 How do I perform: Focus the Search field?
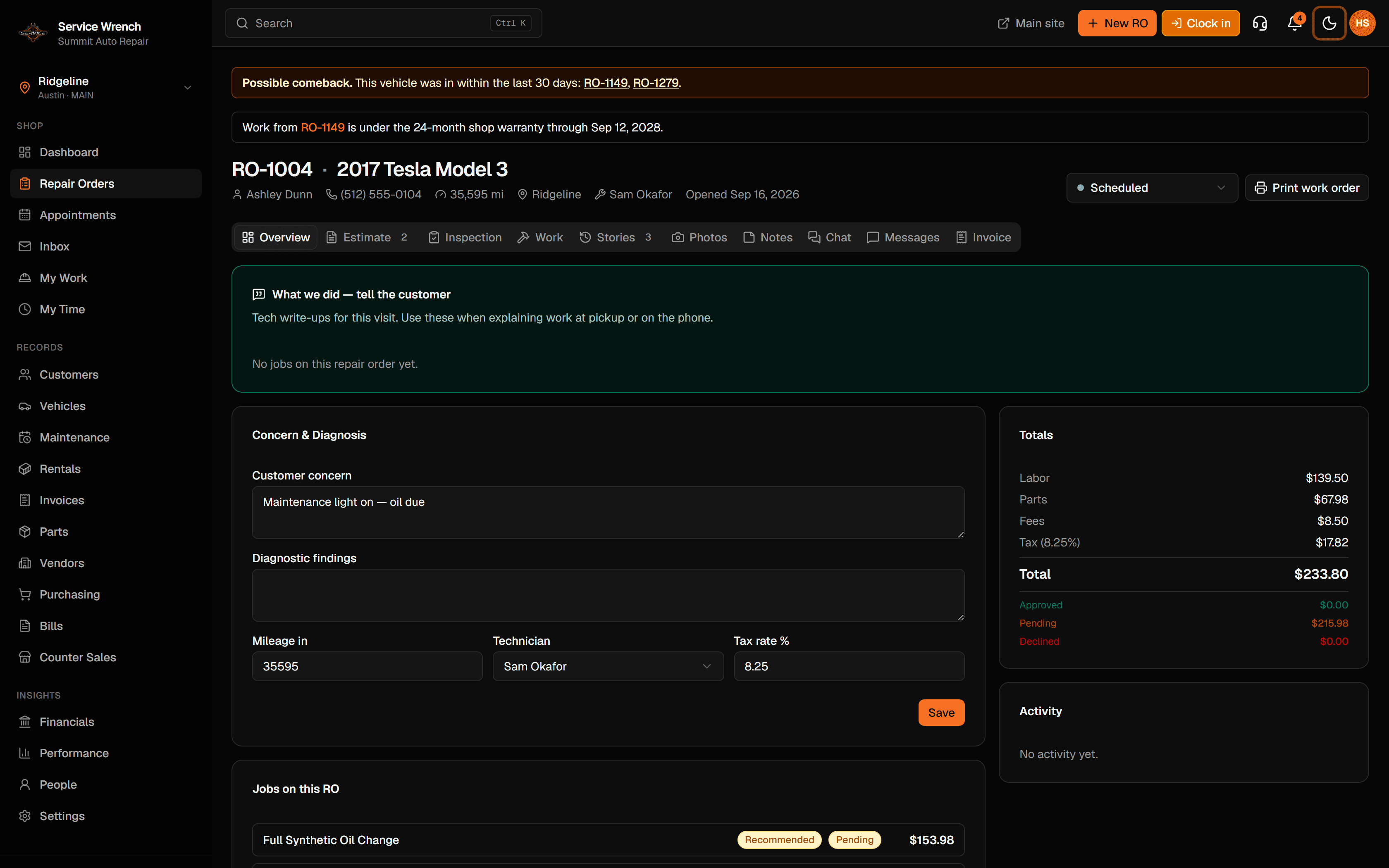pyautogui.click(x=383, y=23)
